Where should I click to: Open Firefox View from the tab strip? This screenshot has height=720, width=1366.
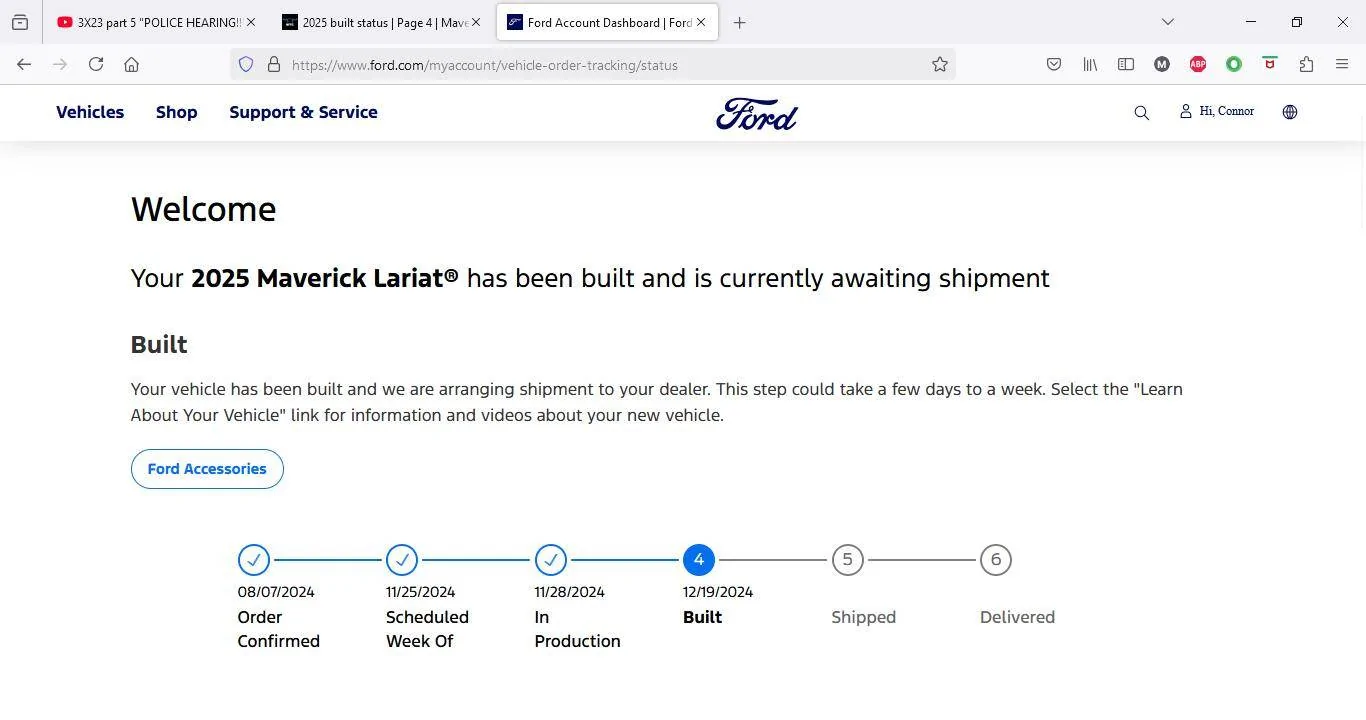point(20,22)
